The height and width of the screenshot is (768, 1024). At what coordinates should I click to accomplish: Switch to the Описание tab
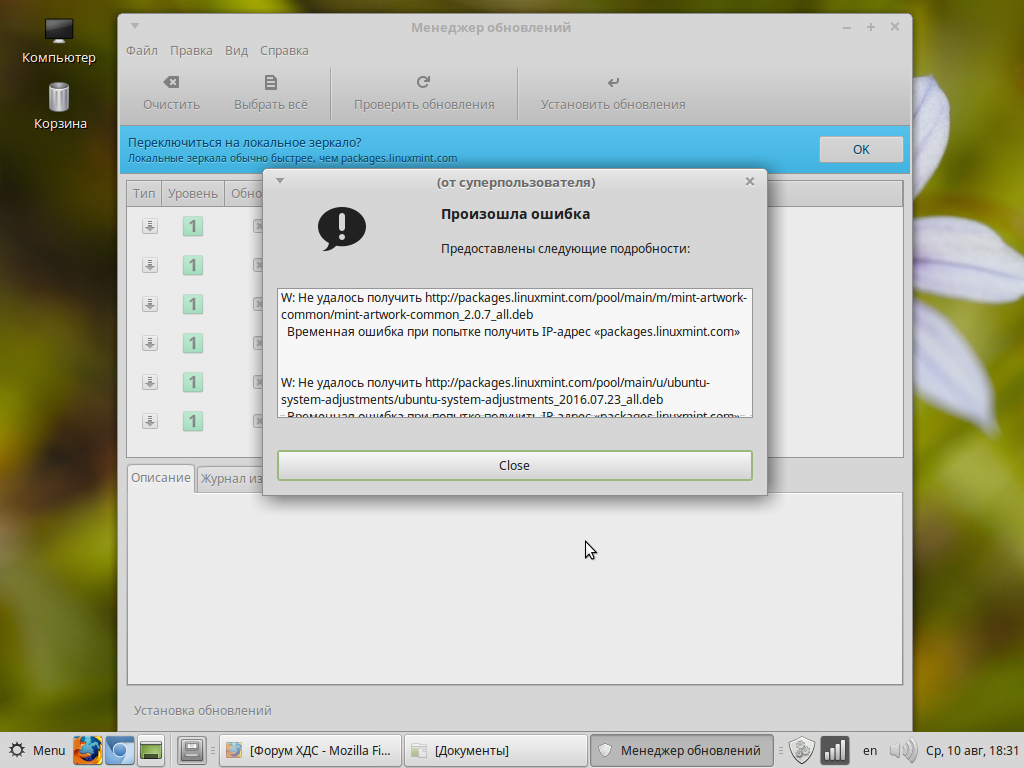tap(160, 478)
